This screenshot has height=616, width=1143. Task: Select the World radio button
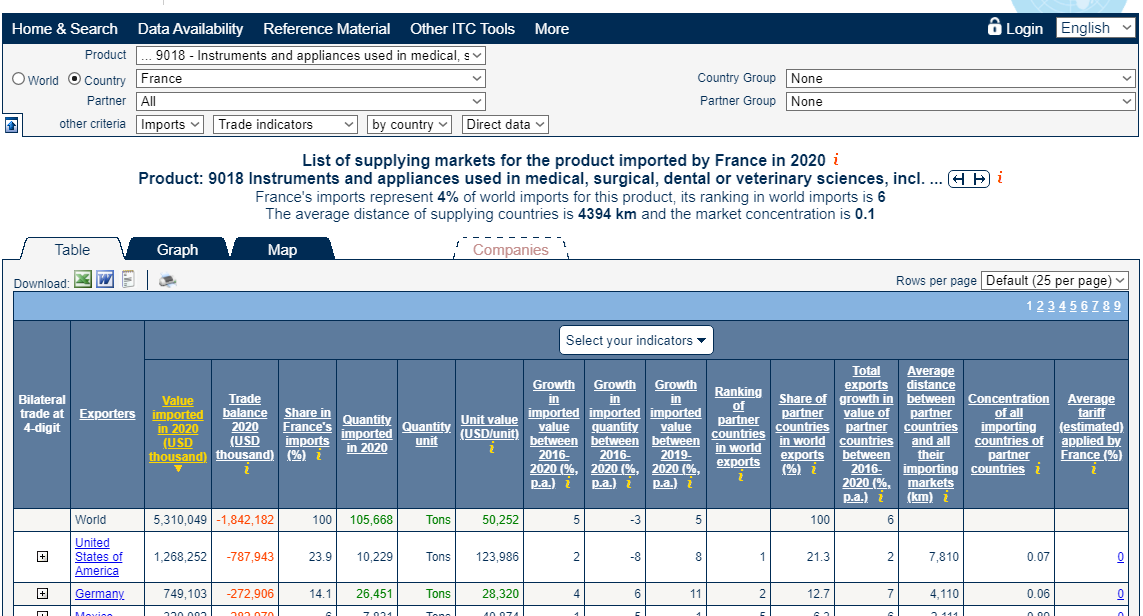click(x=18, y=79)
